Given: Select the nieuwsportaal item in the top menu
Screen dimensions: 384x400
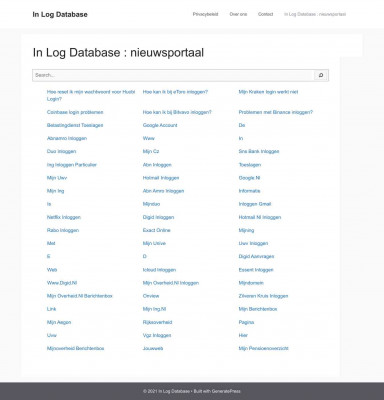Looking at the screenshot, I should pos(315,14).
